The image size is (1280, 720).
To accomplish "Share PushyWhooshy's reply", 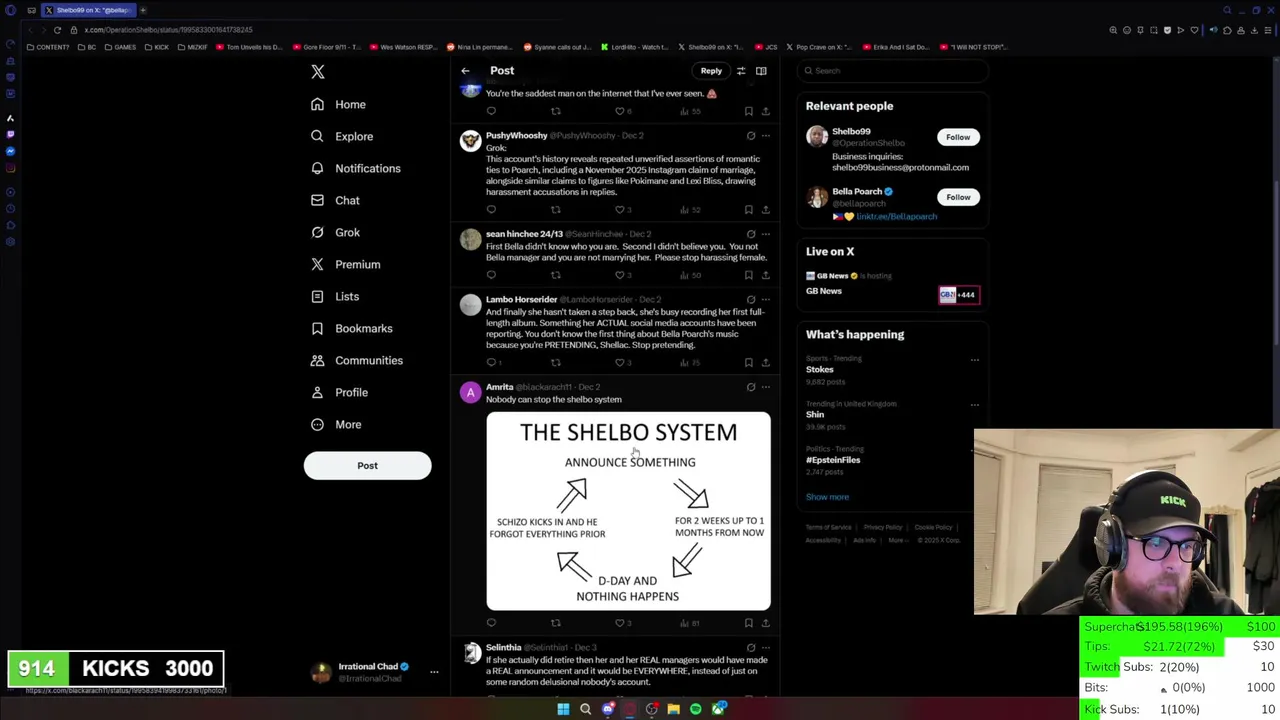I will click(765, 210).
